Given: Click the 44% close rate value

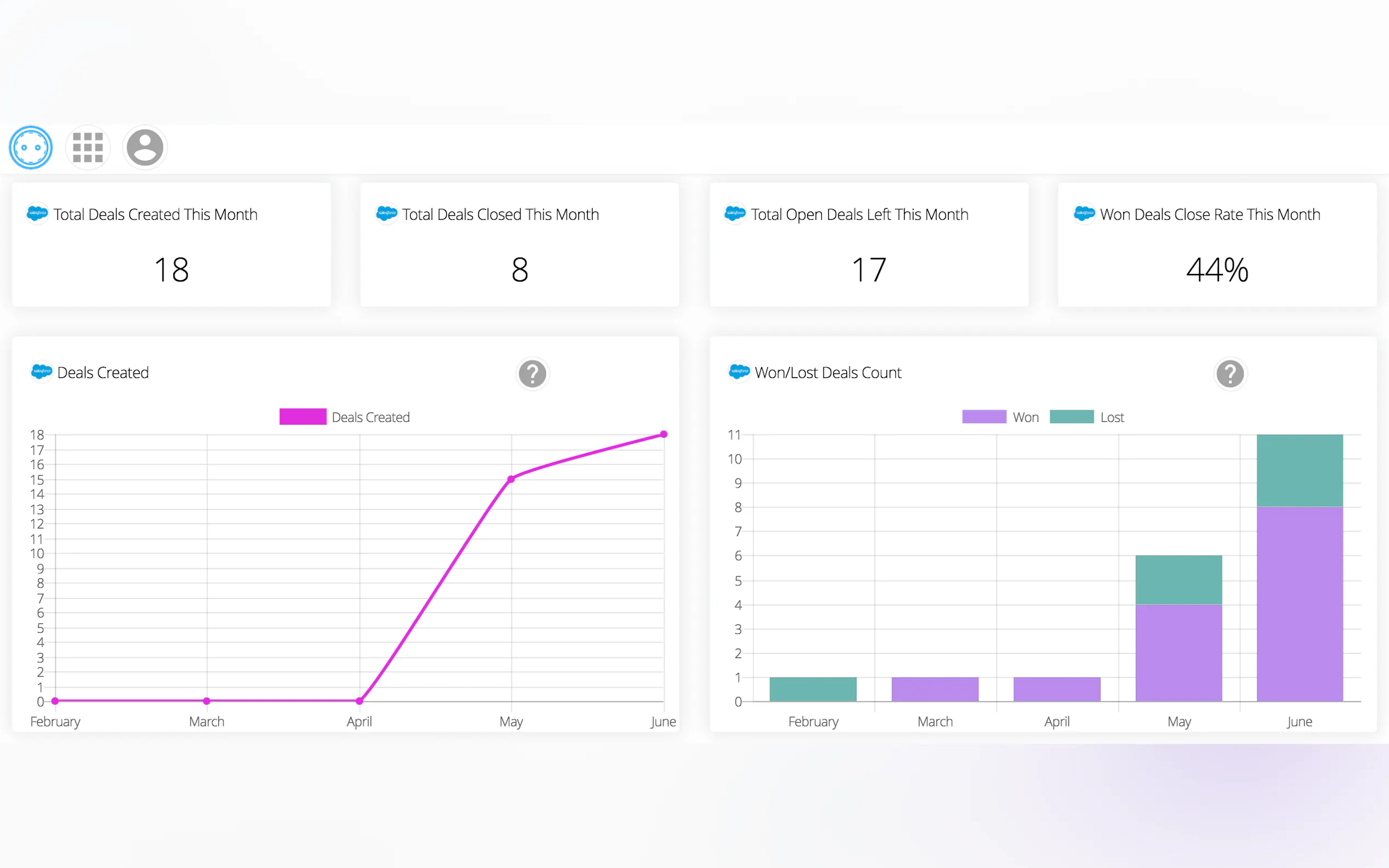Looking at the screenshot, I should (1217, 270).
